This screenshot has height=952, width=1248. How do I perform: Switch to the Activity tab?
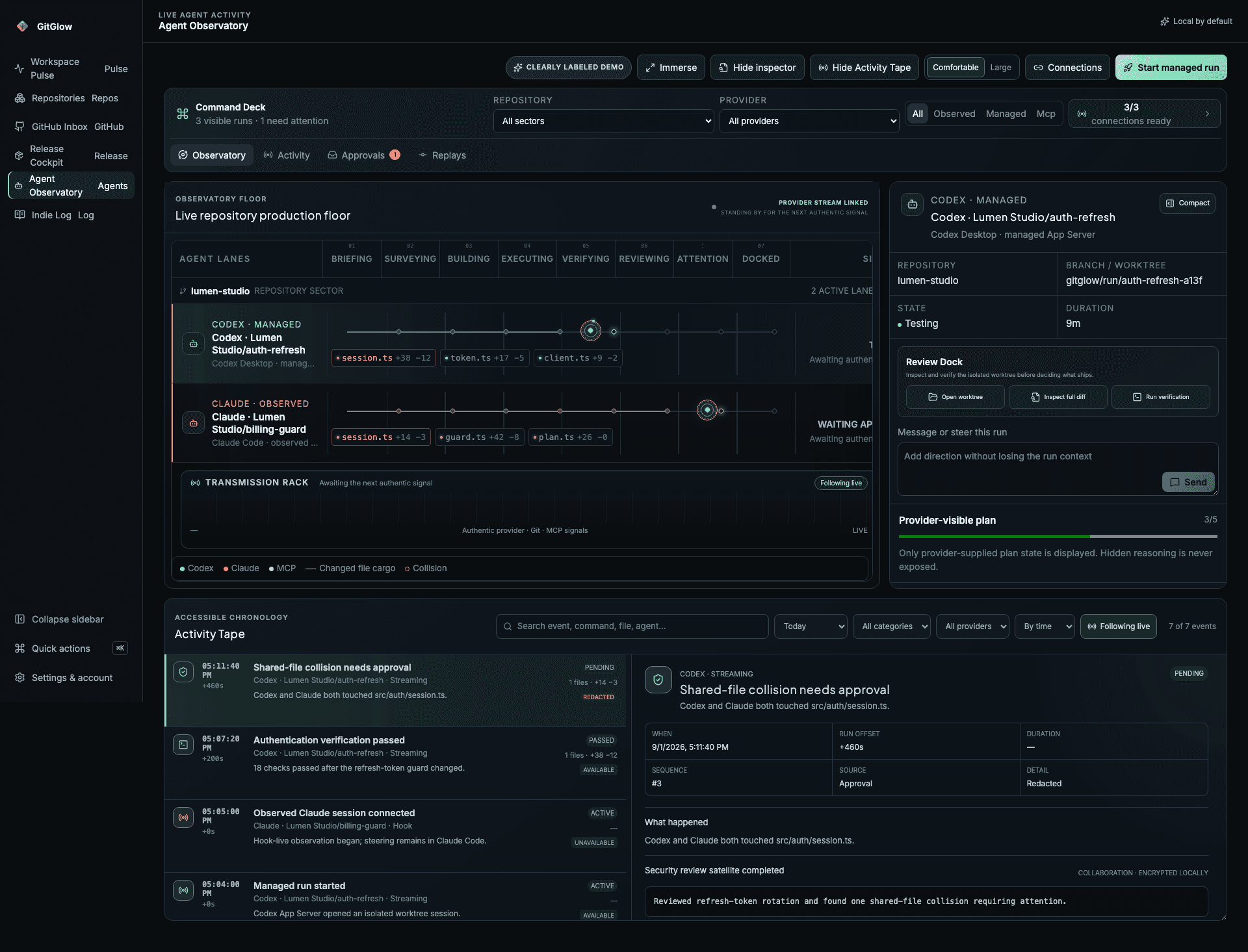tap(287, 155)
